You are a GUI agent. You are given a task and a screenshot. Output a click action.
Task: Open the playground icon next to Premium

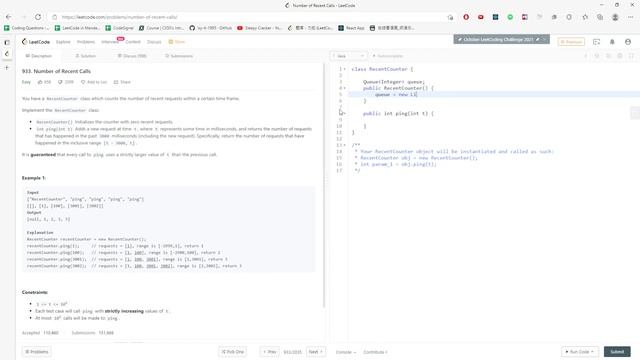click(596, 42)
